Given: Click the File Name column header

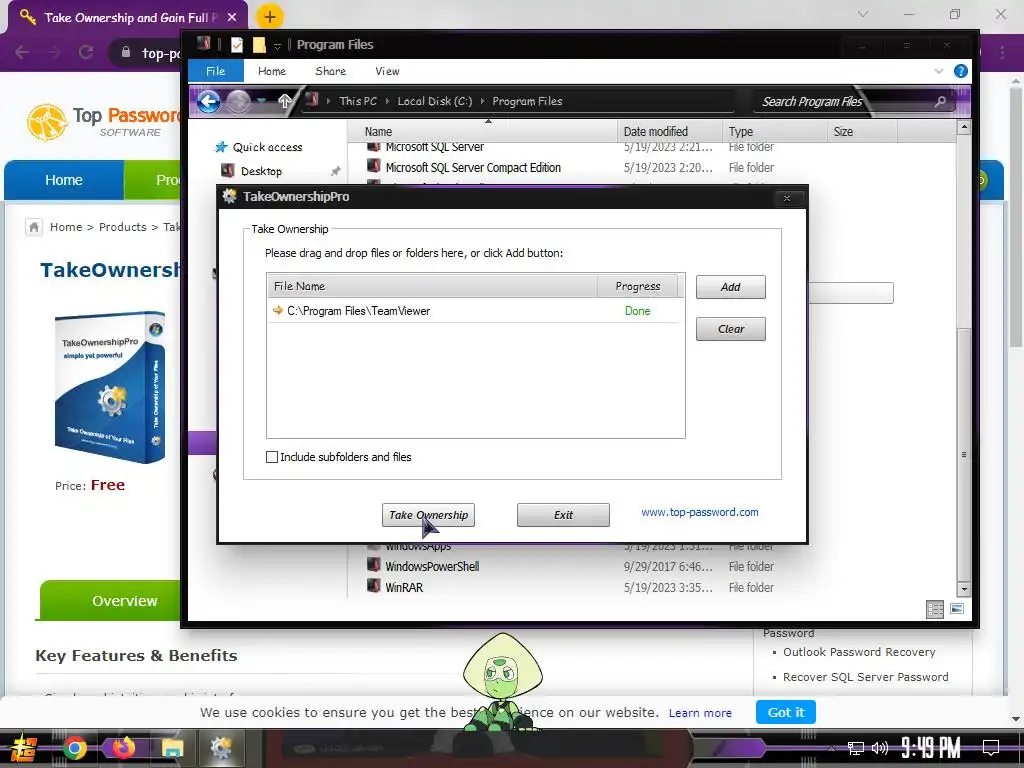Looking at the screenshot, I should pyautogui.click(x=432, y=286).
